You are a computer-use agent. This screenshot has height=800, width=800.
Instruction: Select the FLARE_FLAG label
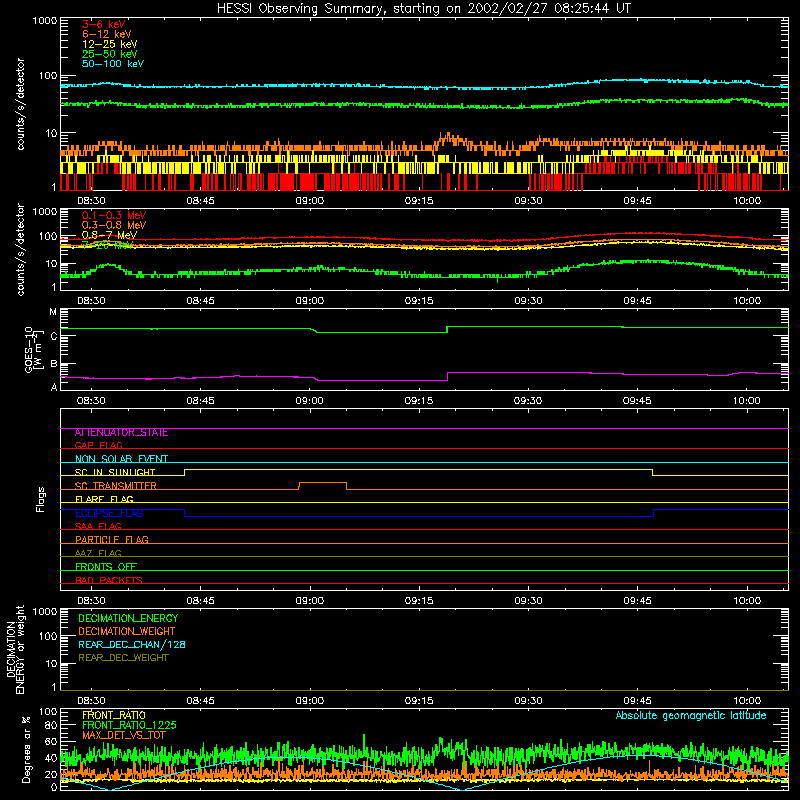coord(104,499)
